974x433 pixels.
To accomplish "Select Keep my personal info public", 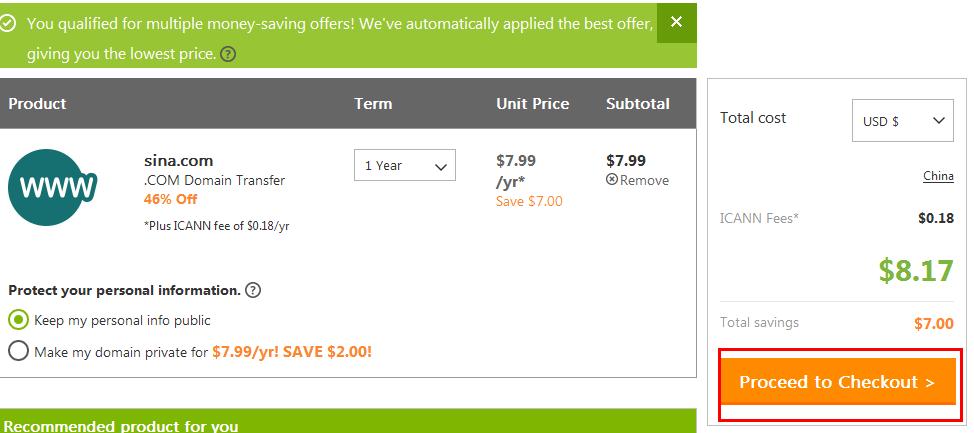I will click(19, 321).
